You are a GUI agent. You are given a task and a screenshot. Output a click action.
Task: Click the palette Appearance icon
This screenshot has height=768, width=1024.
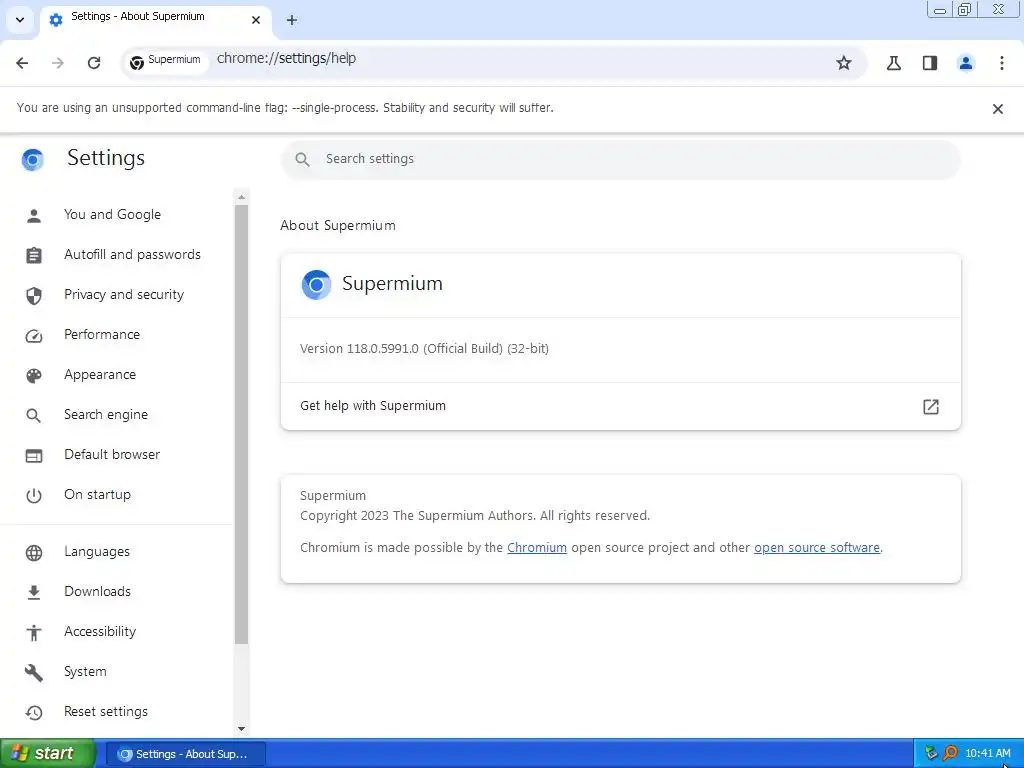(34, 376)
